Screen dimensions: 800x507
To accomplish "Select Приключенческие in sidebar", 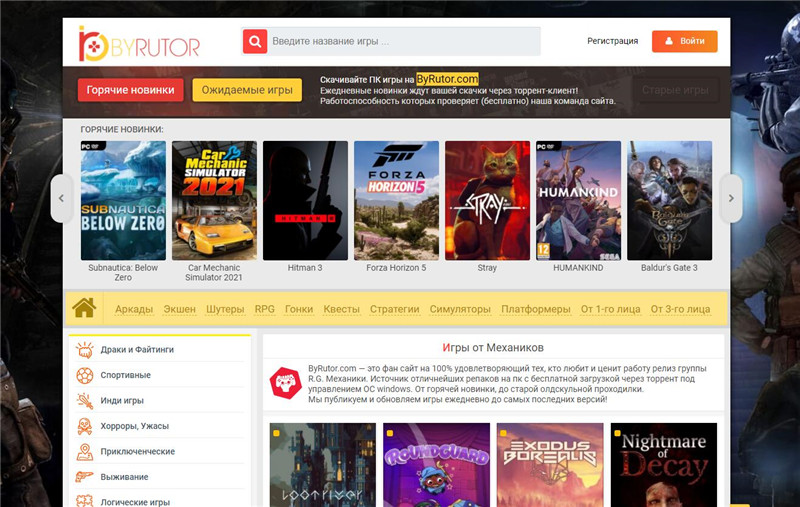I will coord(138,452).
